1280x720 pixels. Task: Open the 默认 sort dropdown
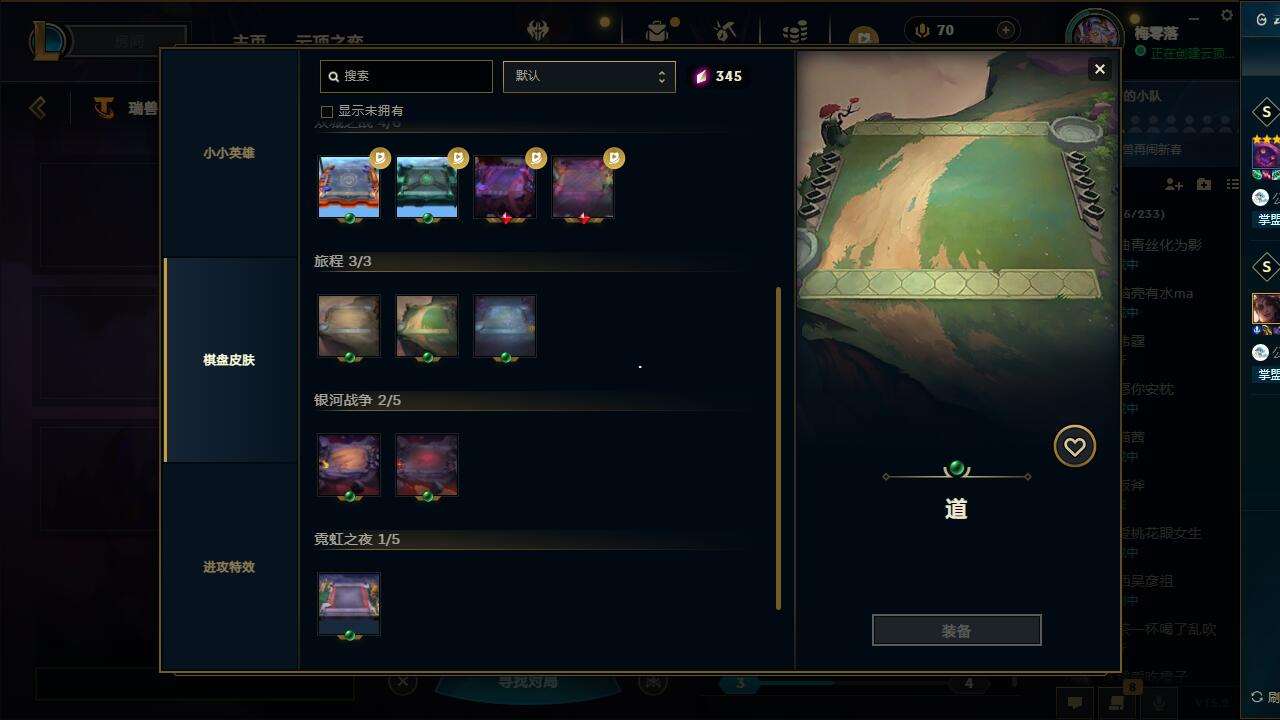(589, 76)
